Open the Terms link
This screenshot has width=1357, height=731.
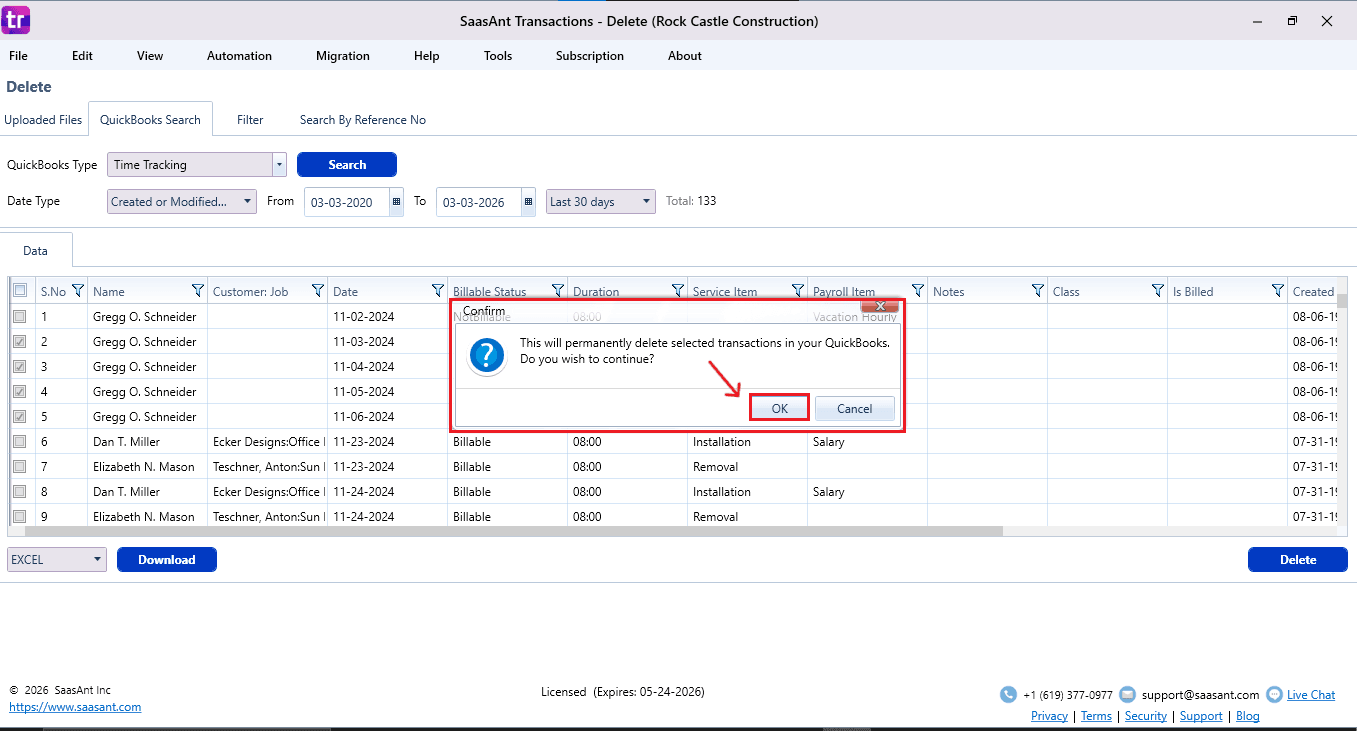pyautogui.click(x=1096, y=716)
